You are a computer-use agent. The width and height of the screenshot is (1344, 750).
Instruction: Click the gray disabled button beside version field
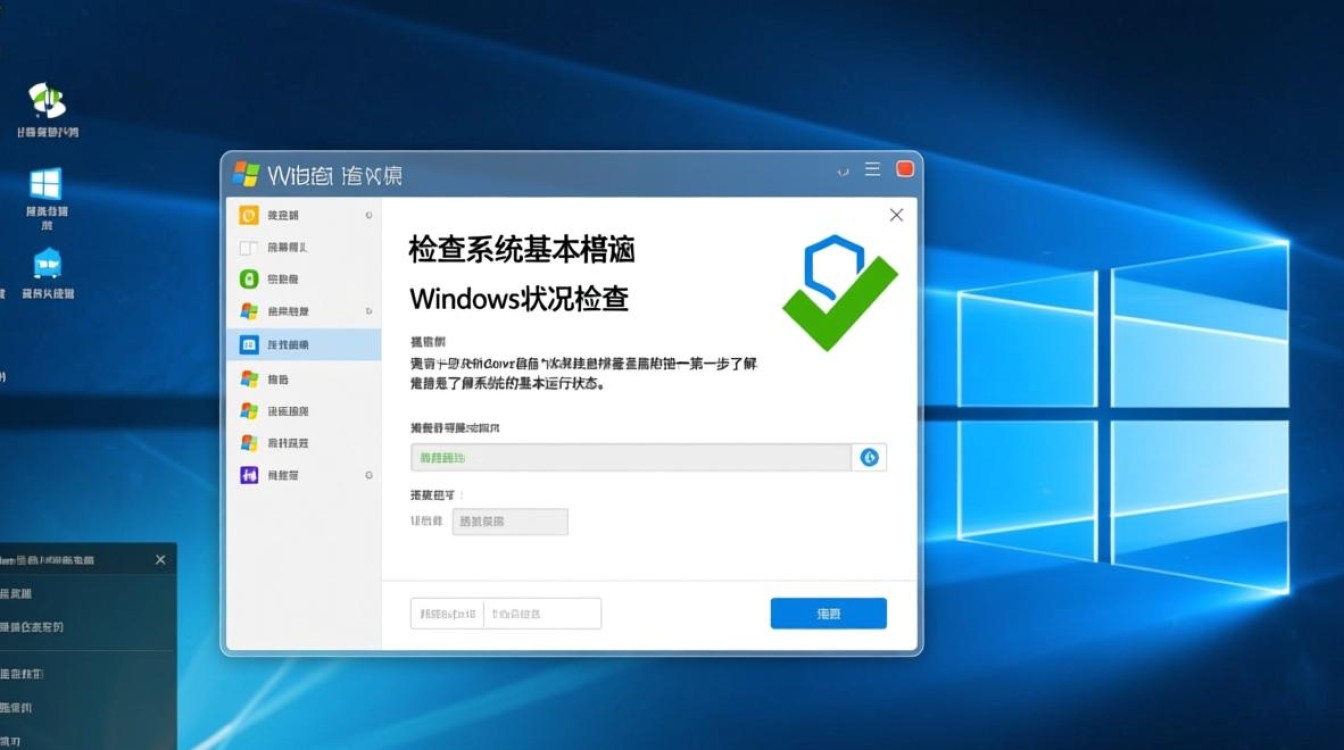tap(510, 521)
